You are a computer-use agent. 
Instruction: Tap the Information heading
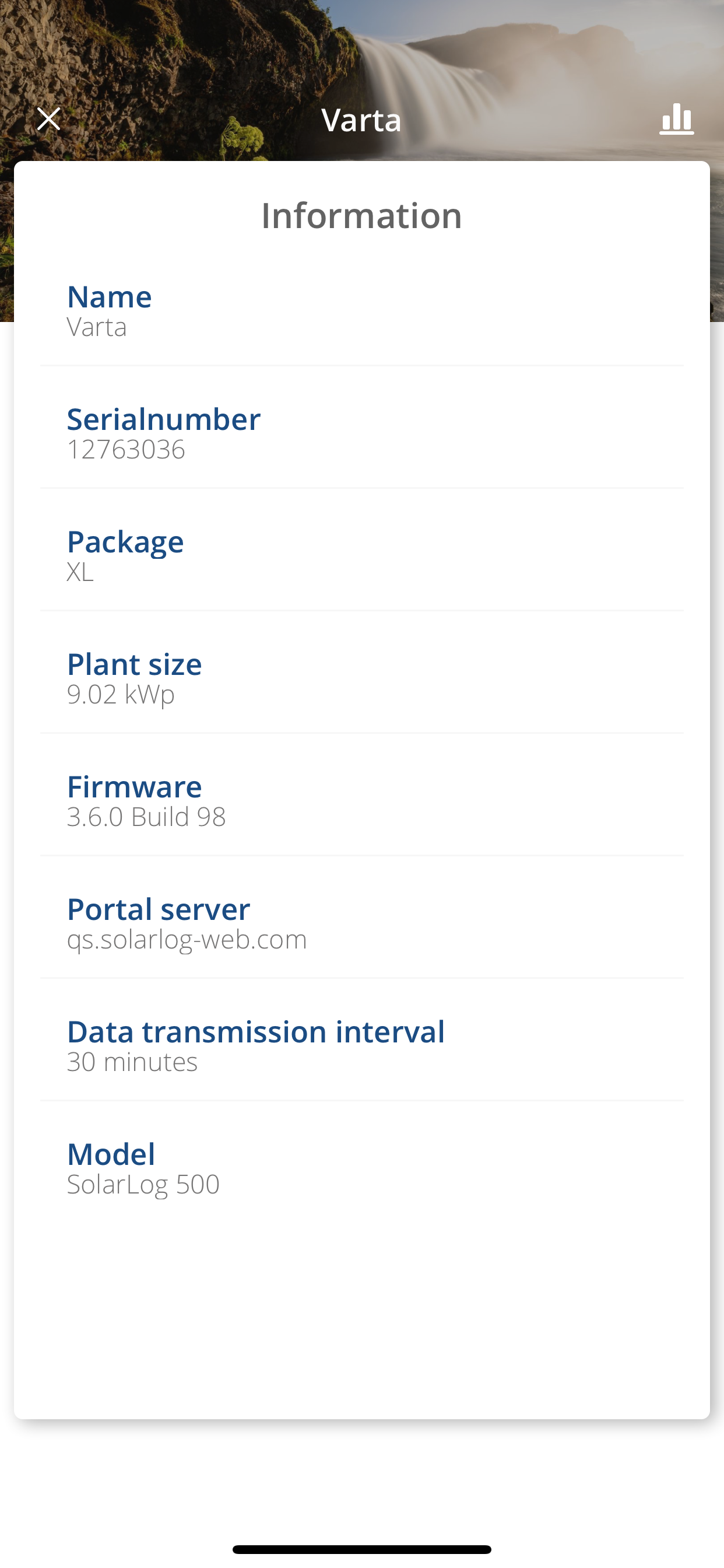(x=361, y=215)
